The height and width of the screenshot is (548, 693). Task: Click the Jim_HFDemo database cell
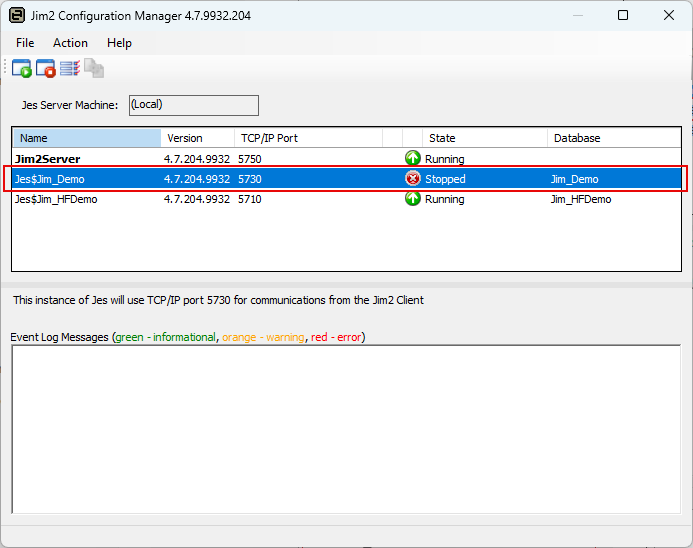click(x=581, y=199)
